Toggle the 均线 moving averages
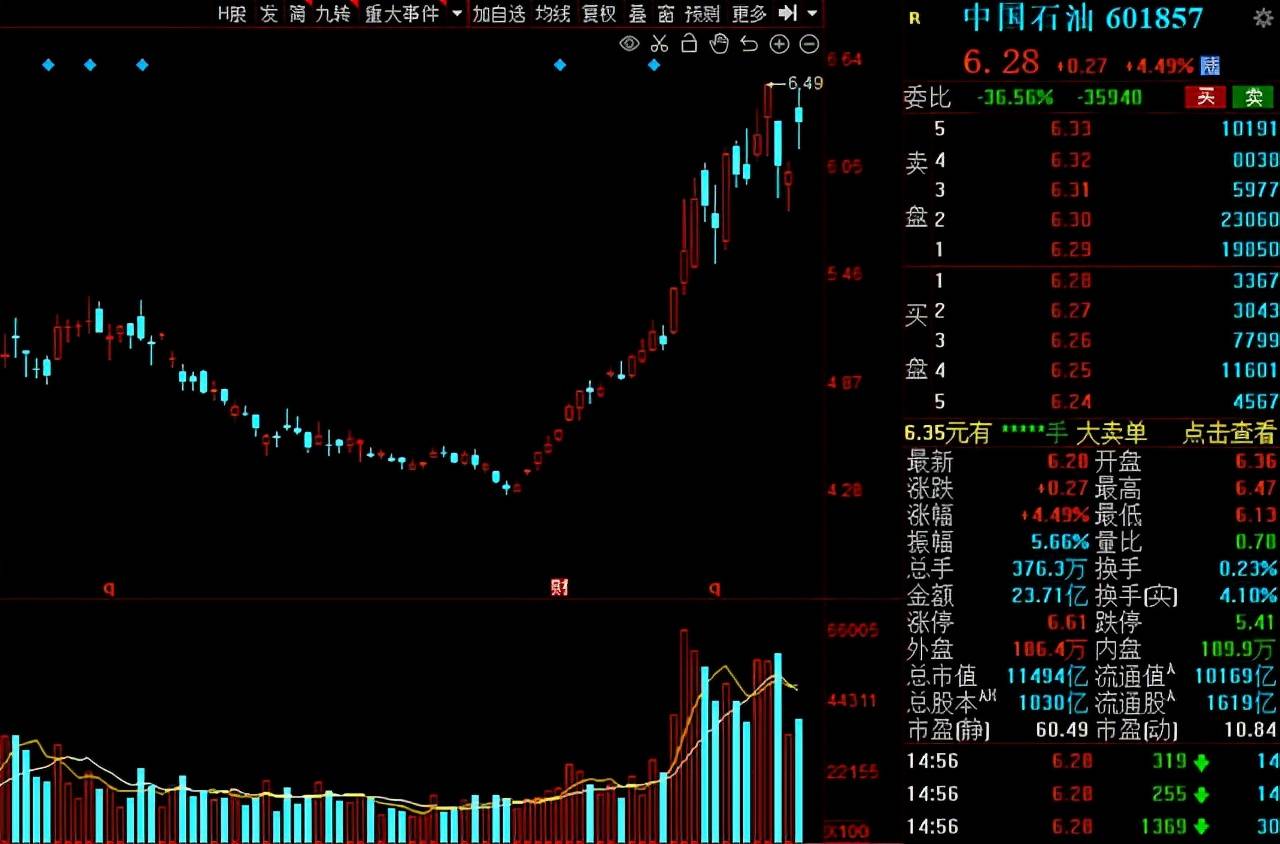 [x=553, y=13]
